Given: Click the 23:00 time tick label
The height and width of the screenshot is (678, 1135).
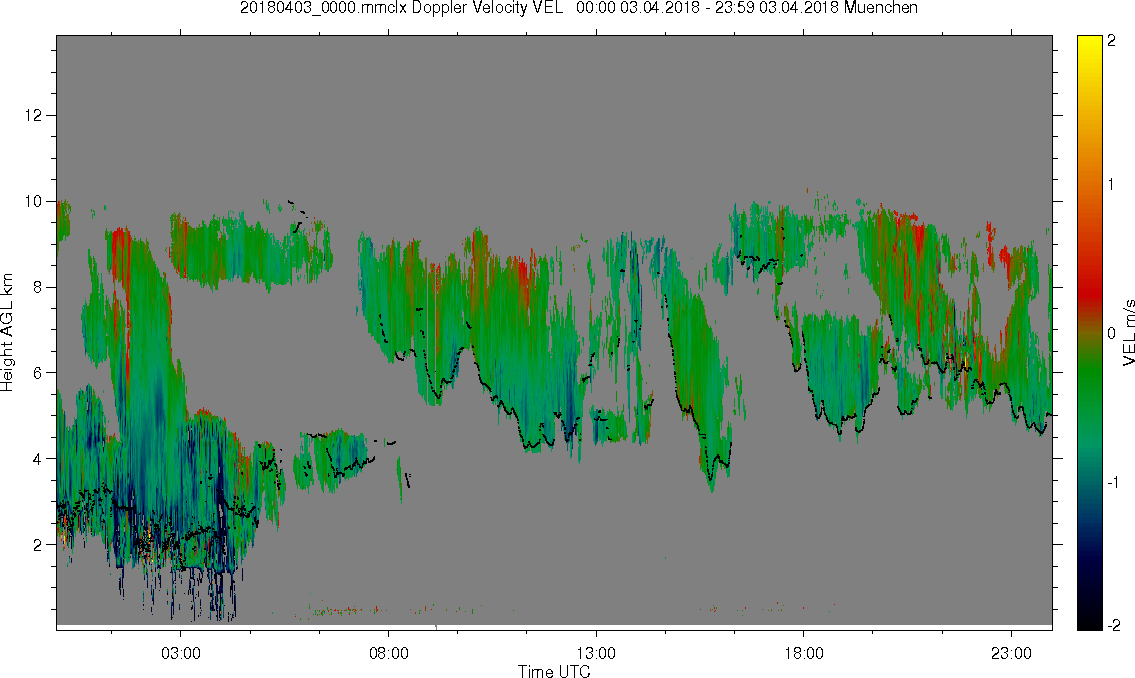Looking at the screenshot, I should point(1011,653).
